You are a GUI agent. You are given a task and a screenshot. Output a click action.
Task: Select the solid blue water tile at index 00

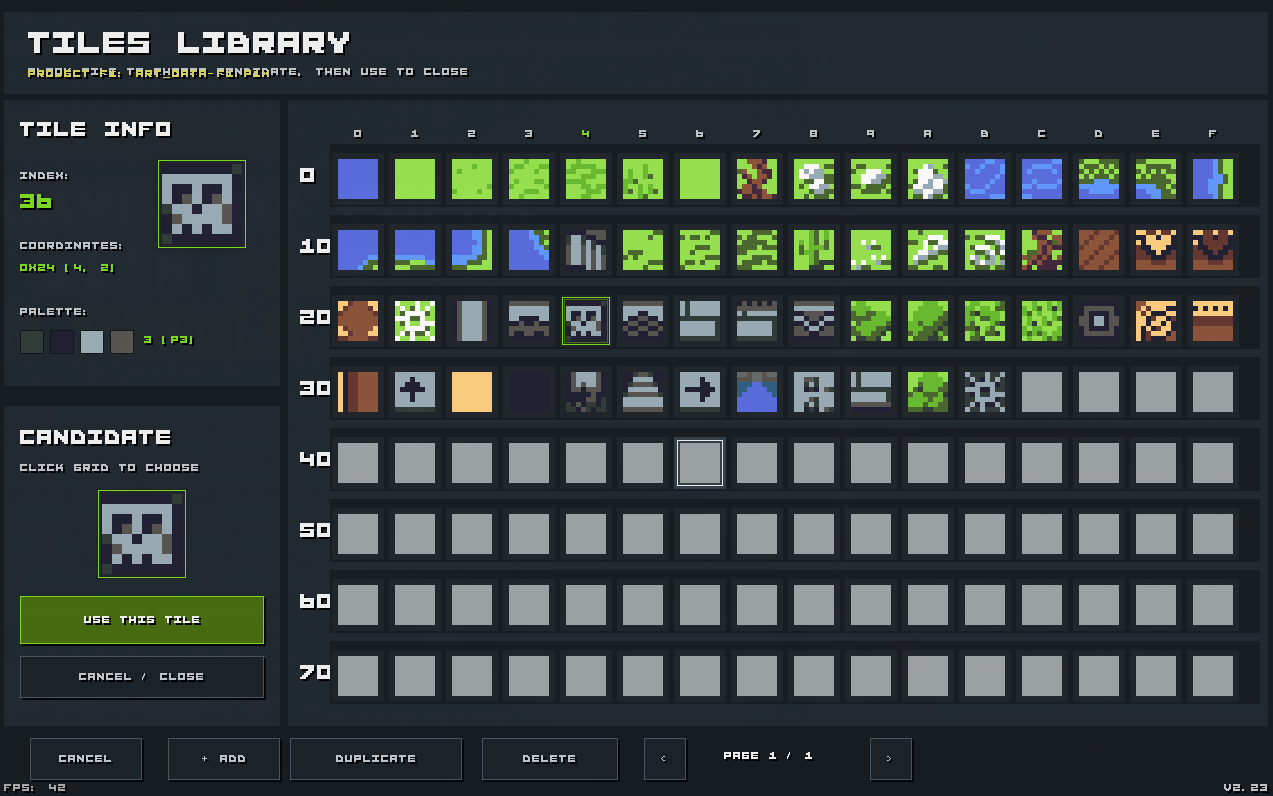(x=358, y=179)
